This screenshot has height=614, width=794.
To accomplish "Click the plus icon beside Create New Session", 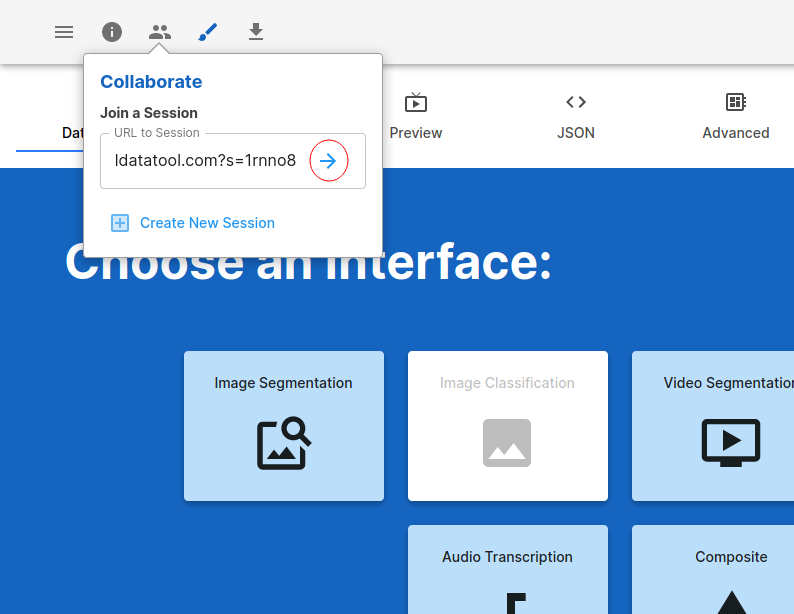I will pyautogui.click(x=120, y=223).
